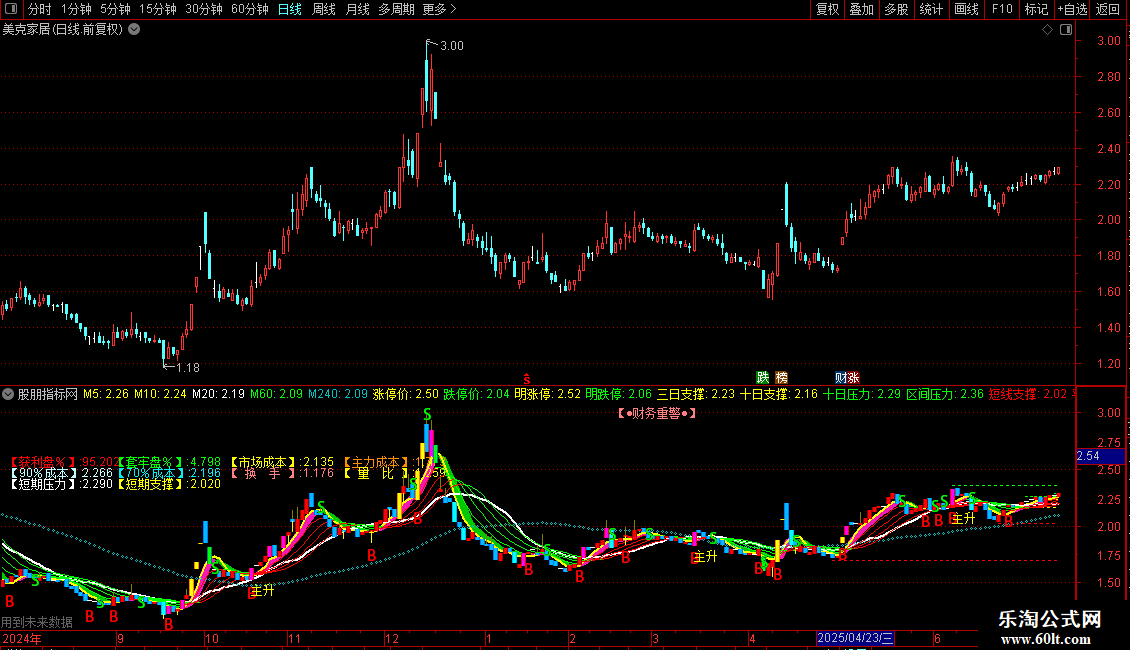Open the 复权 adjustment menu
Image resolution: width=1130 pixels, height=650 pixels.
(827, 9)
